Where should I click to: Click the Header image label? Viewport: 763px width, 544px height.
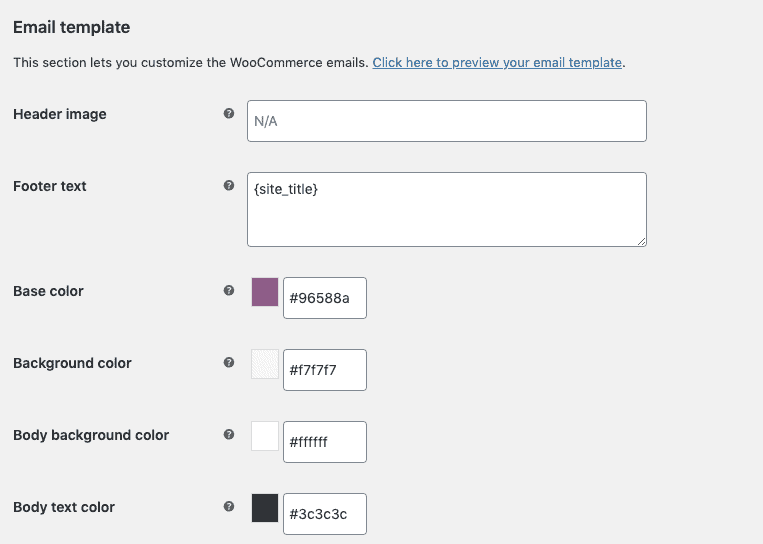pos(60,114)
